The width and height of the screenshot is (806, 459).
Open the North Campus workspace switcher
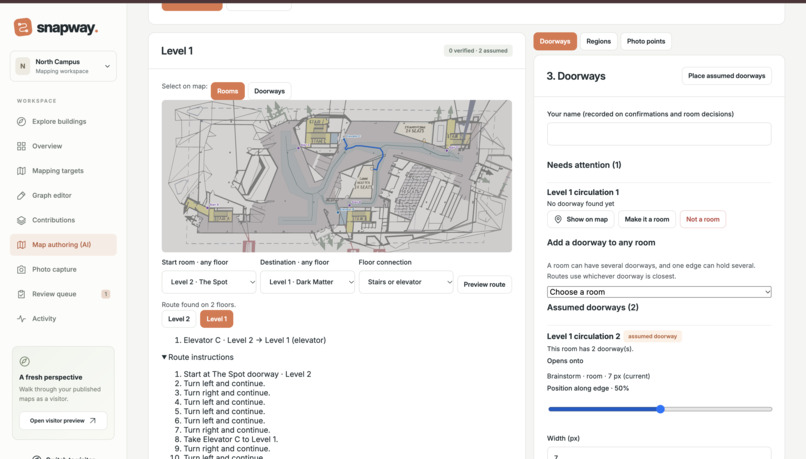coord(63,66)
